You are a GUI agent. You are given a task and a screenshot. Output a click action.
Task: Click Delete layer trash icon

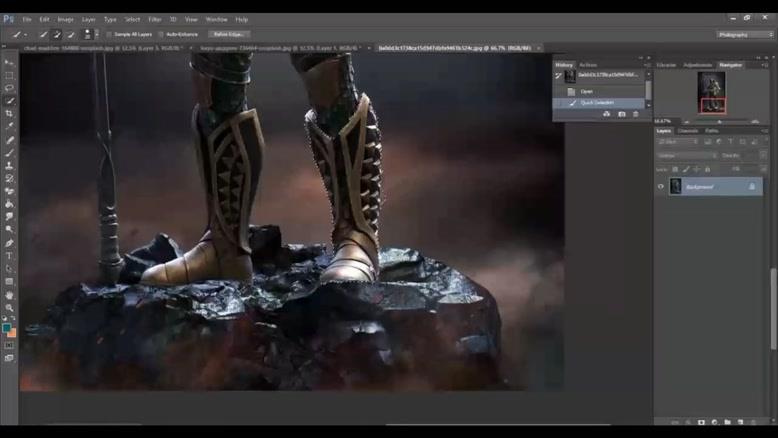click(x=754, y=422)
